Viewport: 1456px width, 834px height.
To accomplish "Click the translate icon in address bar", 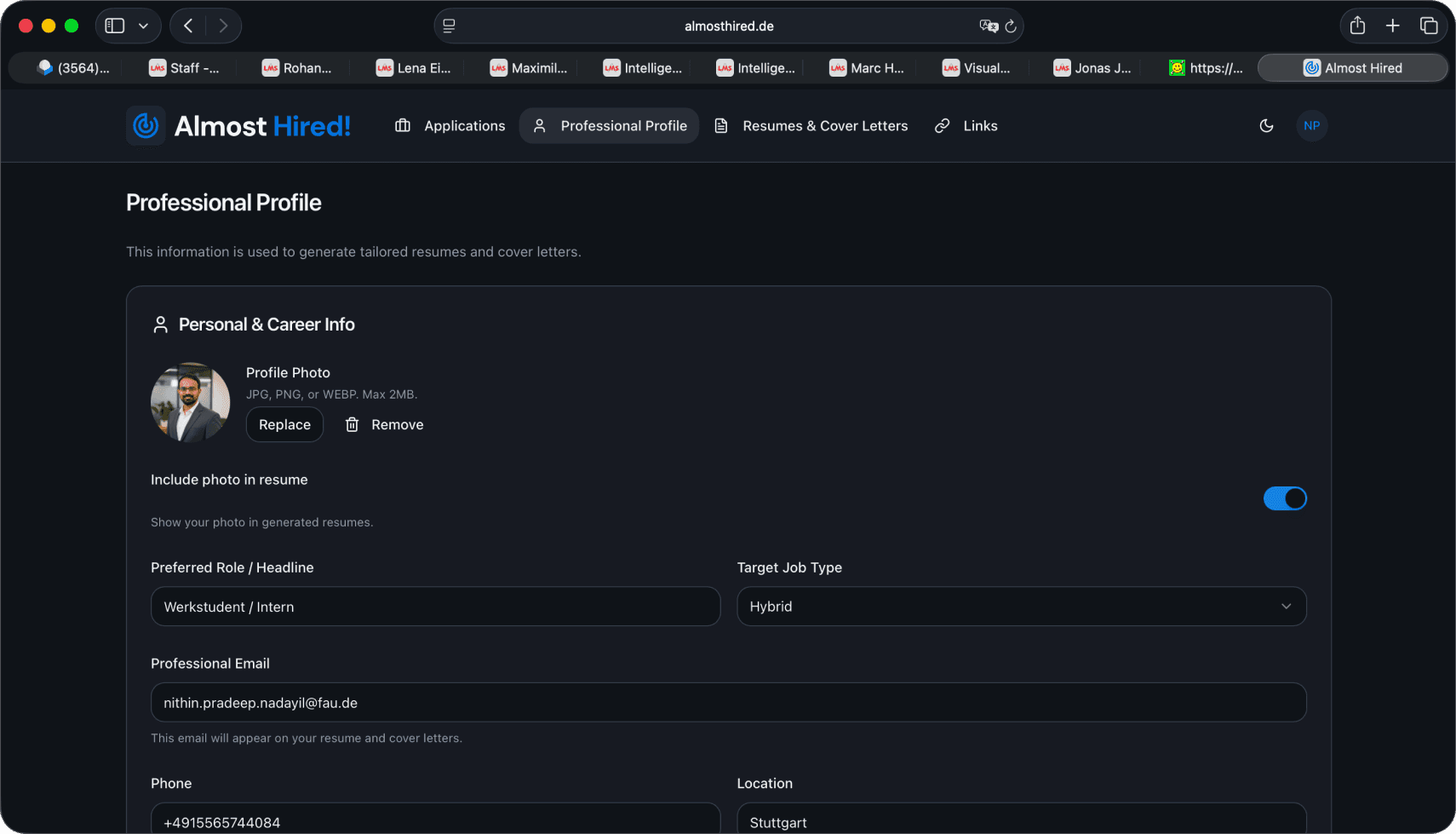I will pos(989,26).
